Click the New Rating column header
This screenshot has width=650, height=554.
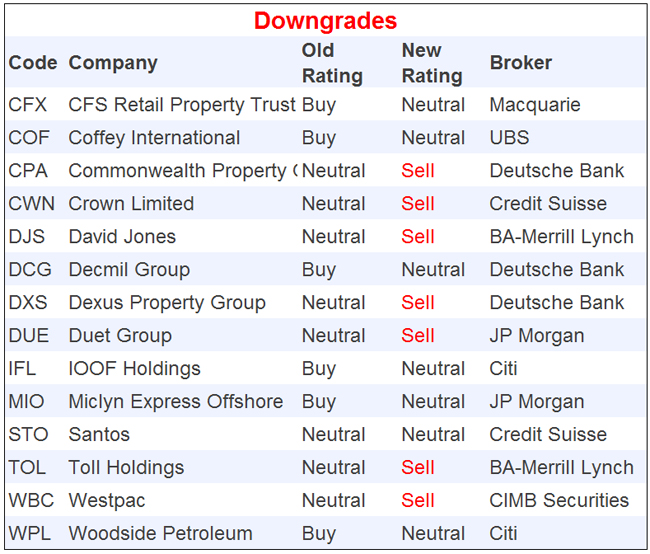(431, 63)
